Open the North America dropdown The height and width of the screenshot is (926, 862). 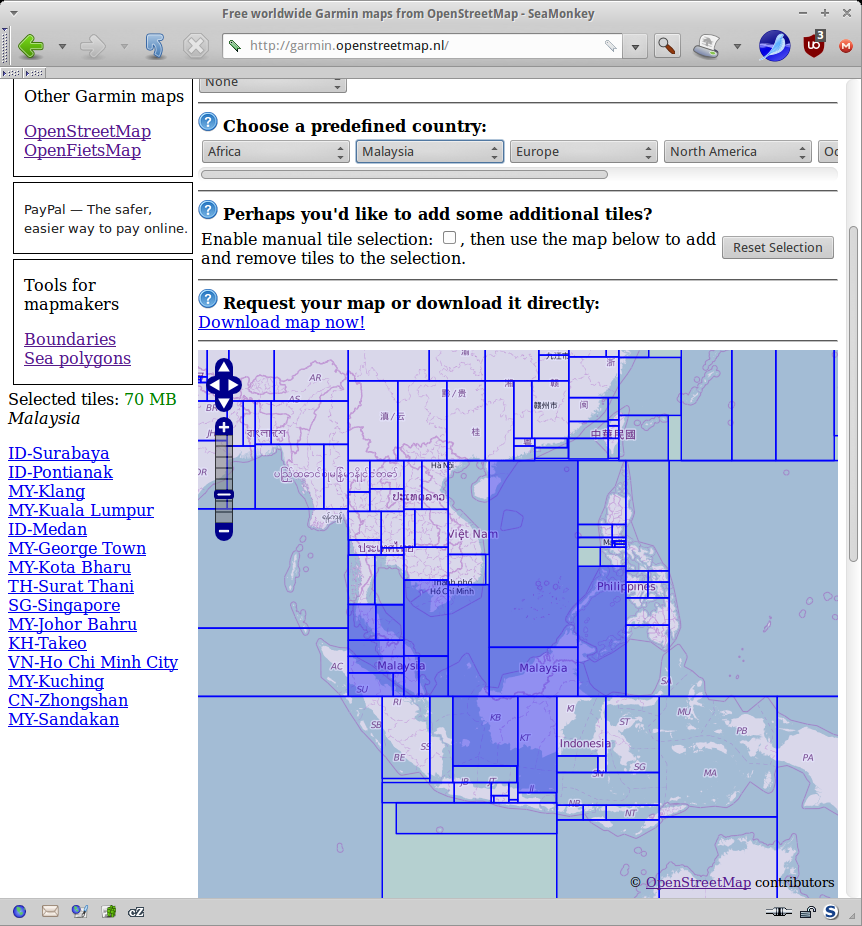pyautogui.click(x=737, y=152)
